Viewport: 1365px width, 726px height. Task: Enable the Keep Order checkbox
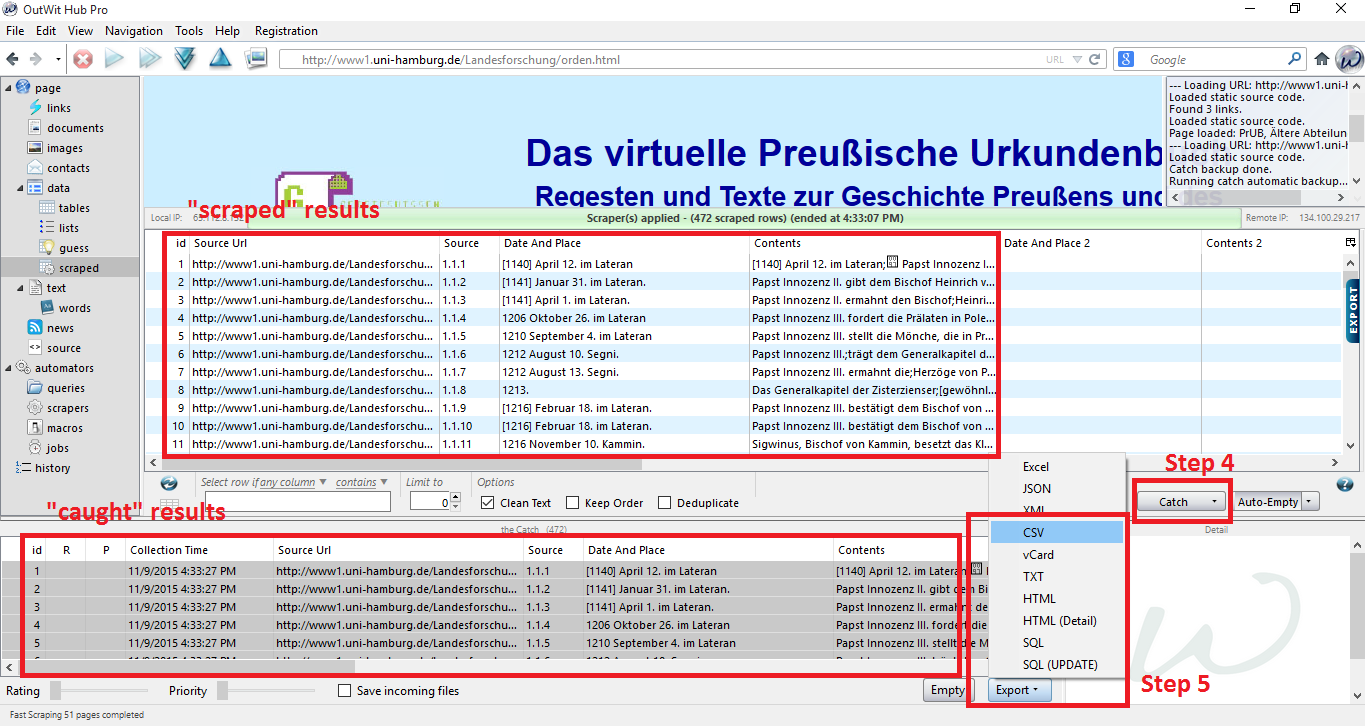tap(573, 503)
